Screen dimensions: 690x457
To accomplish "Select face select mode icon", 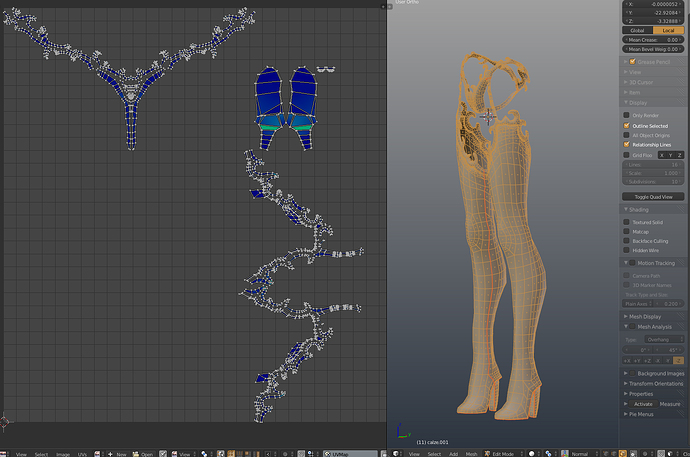I will pyautogui.click(x=623, y=453).
